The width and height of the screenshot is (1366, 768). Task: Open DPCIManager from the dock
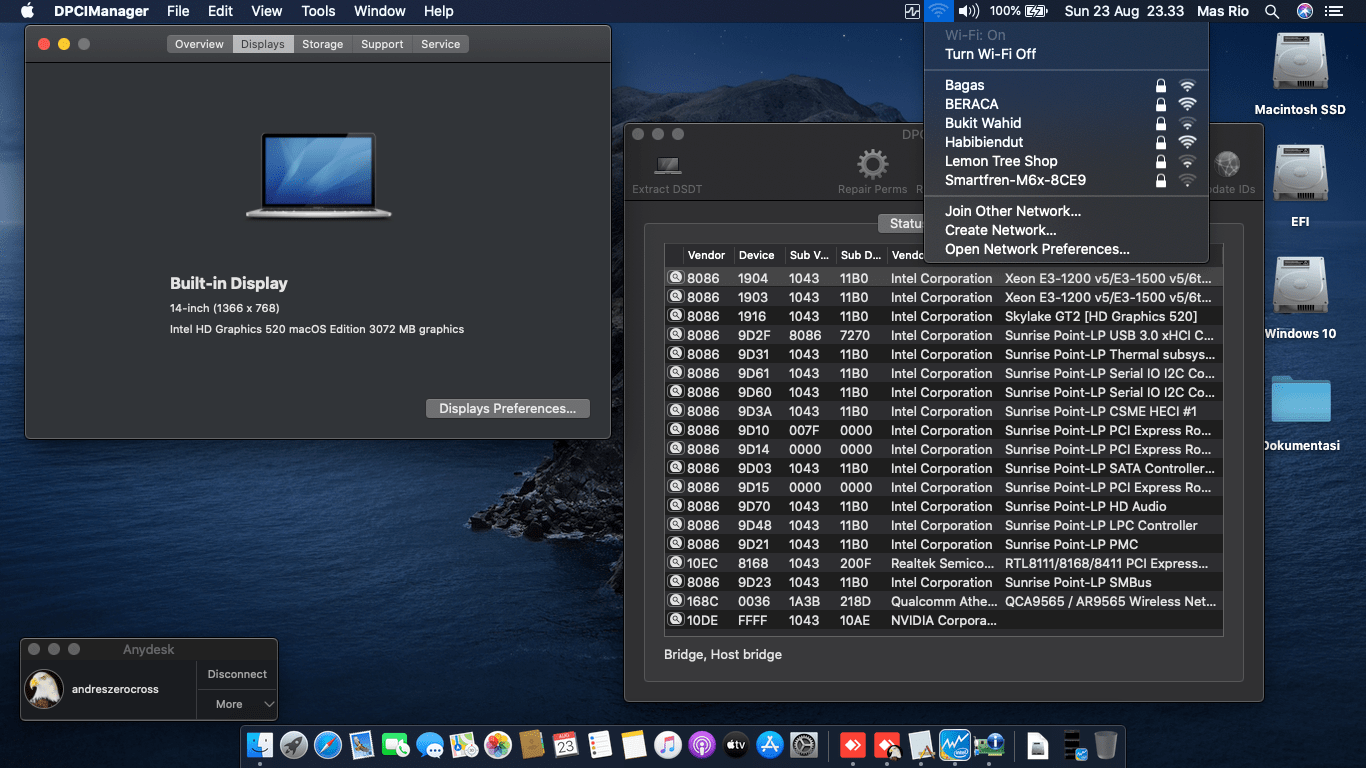989,745
